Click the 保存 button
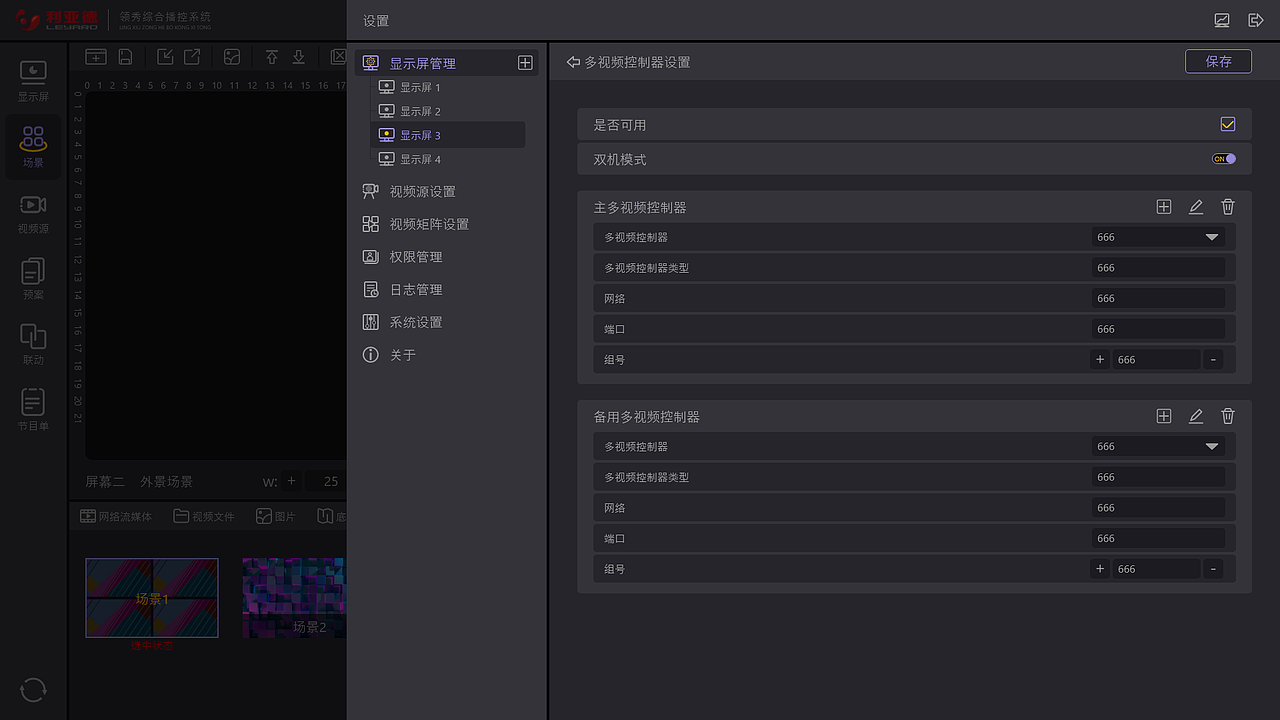Image resolution: width=1280 pixels, height=720 pixels. tap(1218, 61)
